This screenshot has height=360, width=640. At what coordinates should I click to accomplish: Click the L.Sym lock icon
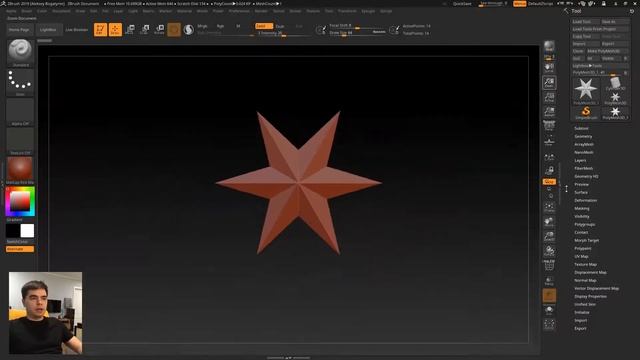[549, 171]
